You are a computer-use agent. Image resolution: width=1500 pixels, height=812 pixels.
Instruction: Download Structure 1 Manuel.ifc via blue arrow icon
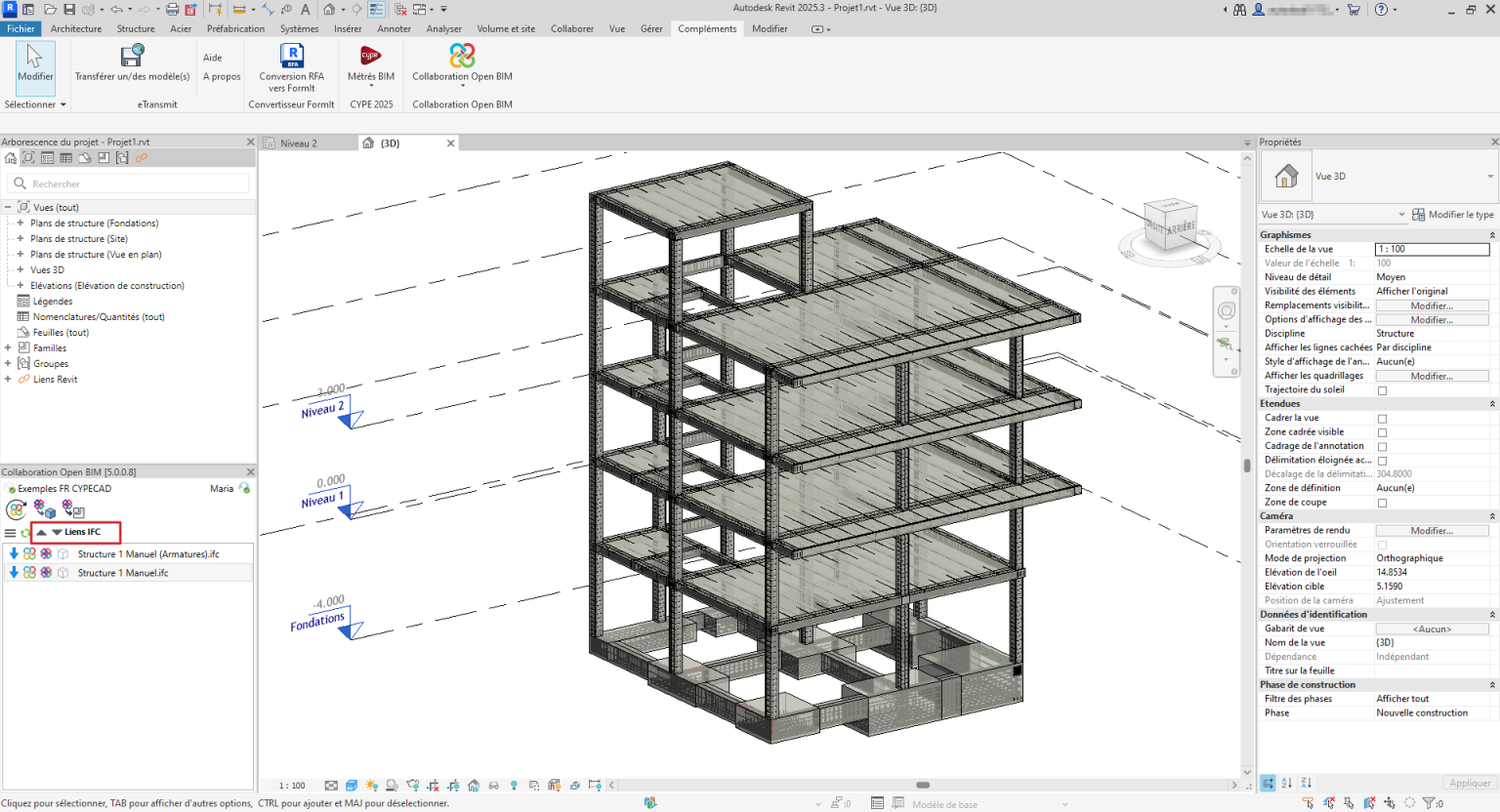[13, 572]
